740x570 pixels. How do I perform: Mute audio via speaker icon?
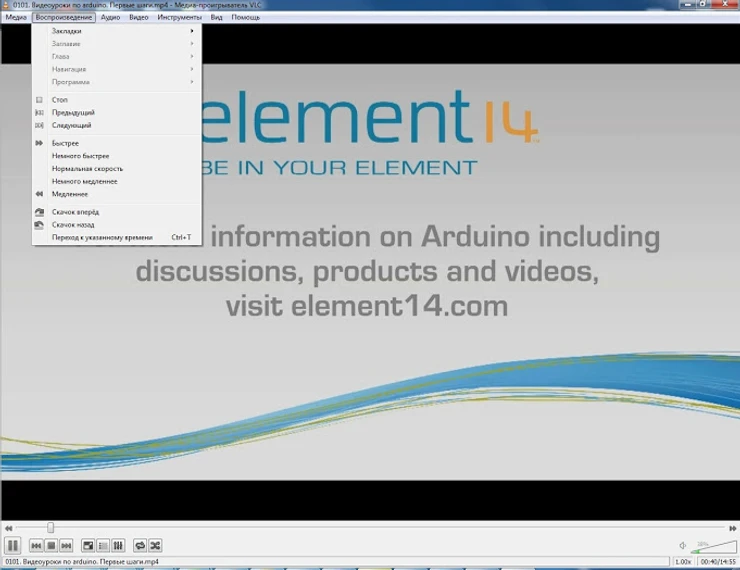point(682,545)
